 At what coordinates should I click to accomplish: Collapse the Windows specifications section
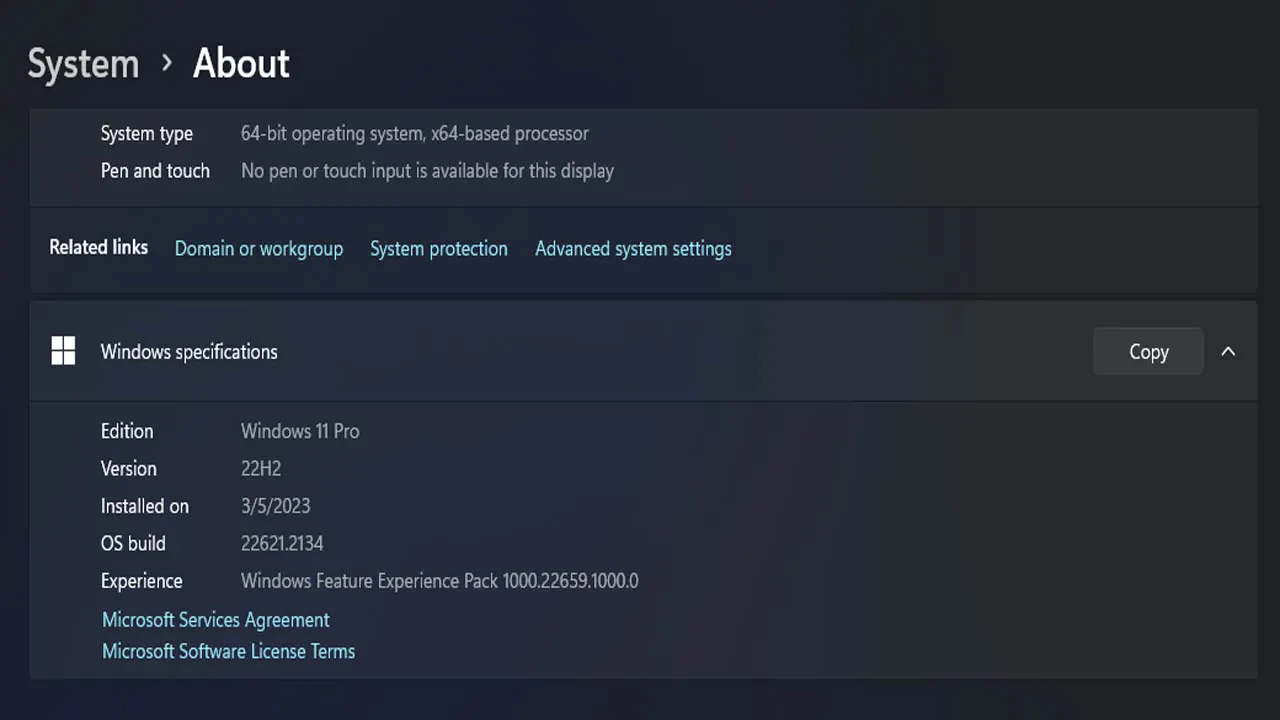point(1228,352)
